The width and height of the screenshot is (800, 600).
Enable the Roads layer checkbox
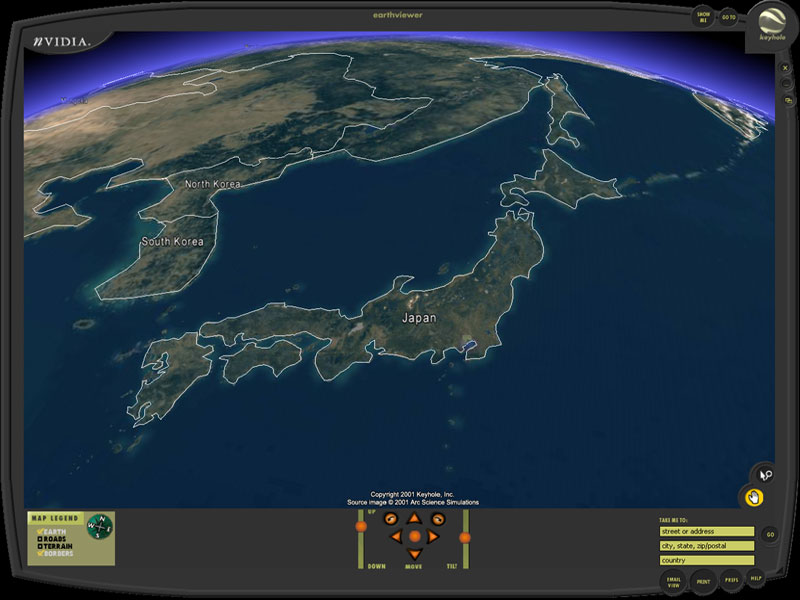coord(40,538)
